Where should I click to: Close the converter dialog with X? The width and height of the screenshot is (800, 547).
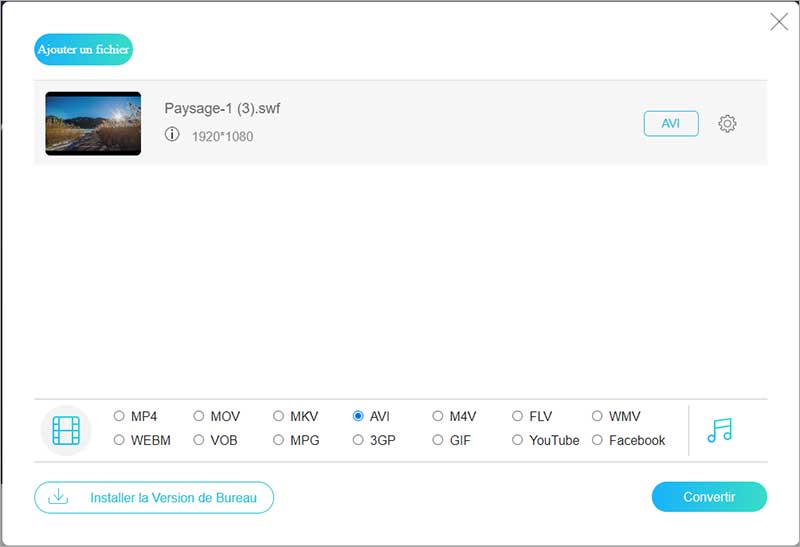pos(778,22)
